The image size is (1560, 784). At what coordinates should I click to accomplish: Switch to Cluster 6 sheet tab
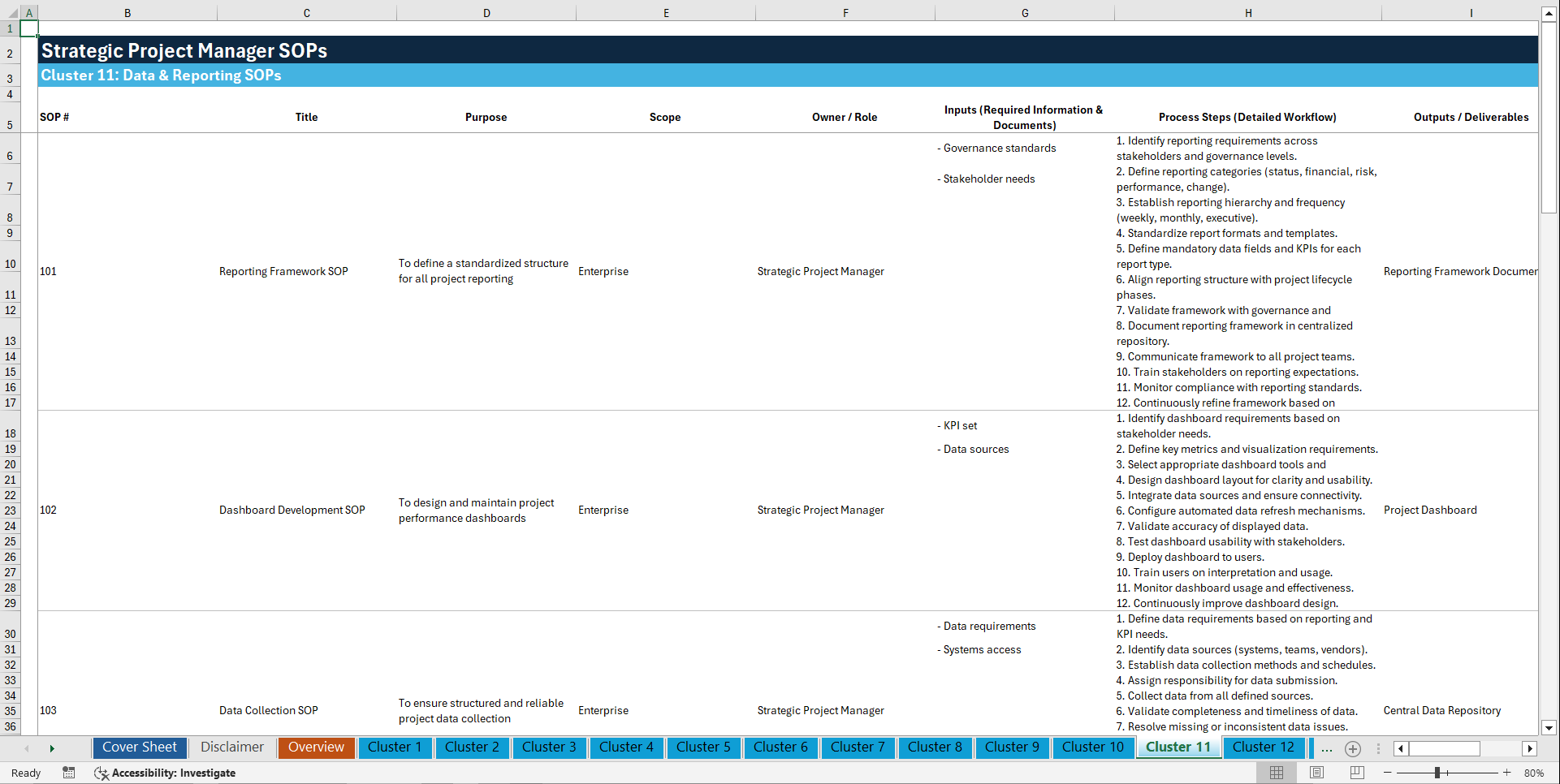[x=780, y=747]
